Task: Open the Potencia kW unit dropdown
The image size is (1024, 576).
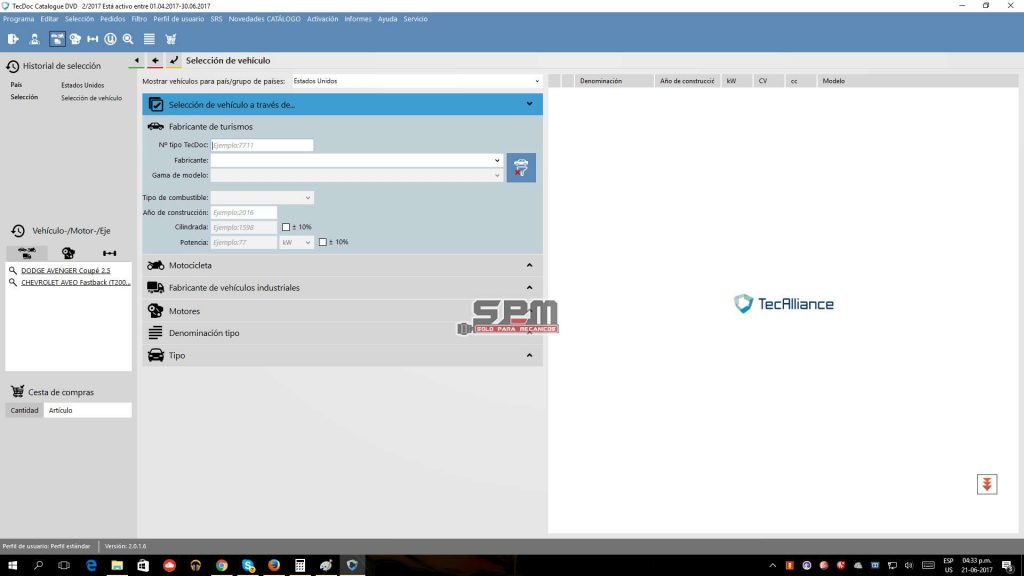Action: [x=296, y=242]
